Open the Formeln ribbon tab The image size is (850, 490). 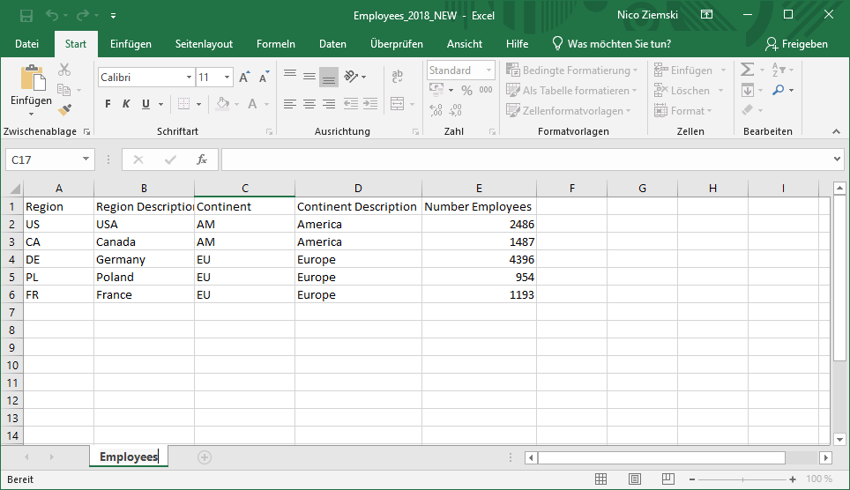tap(275, 44)
